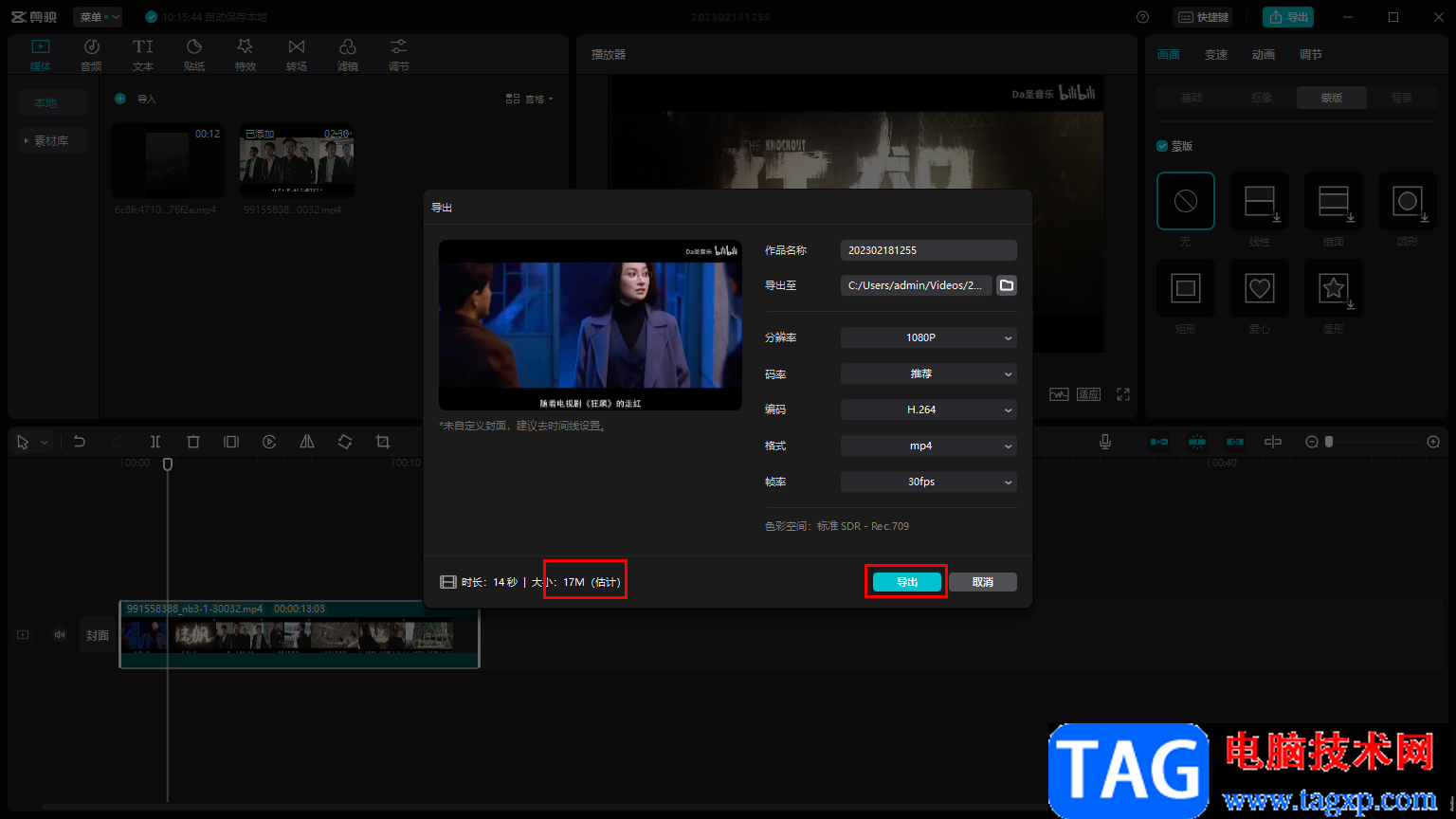Viewport: 1456px width, 819px height.
Task: Click the 导出 export button in the top bar
Action: tap(1288, 17)
